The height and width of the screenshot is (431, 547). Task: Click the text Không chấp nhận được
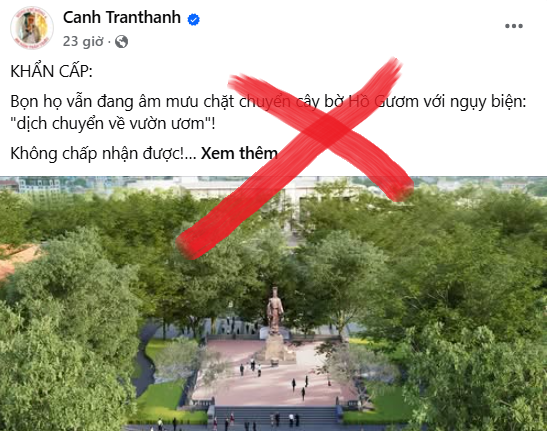[x=97, y=154]
